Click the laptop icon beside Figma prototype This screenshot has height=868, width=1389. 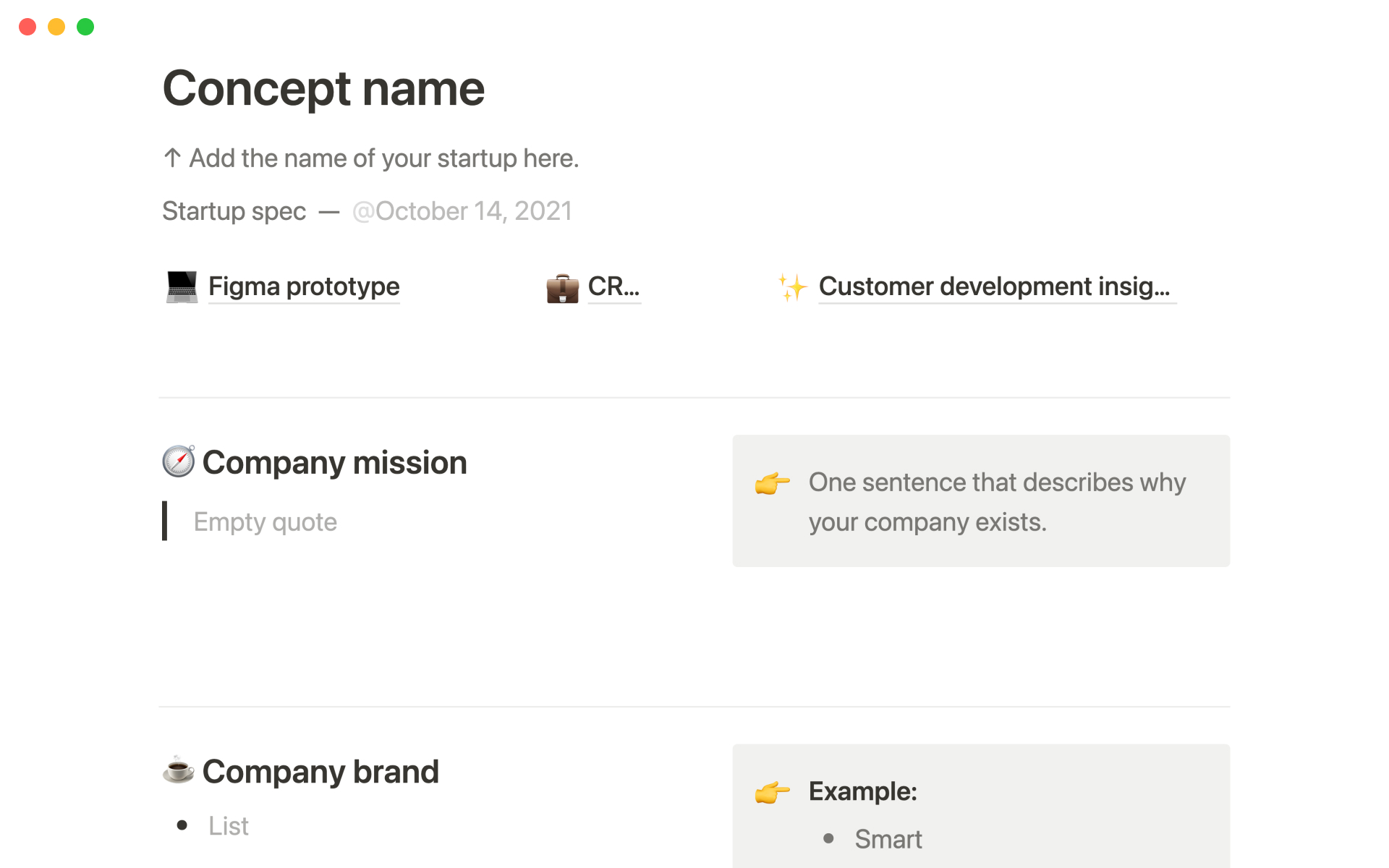point(182,287)
